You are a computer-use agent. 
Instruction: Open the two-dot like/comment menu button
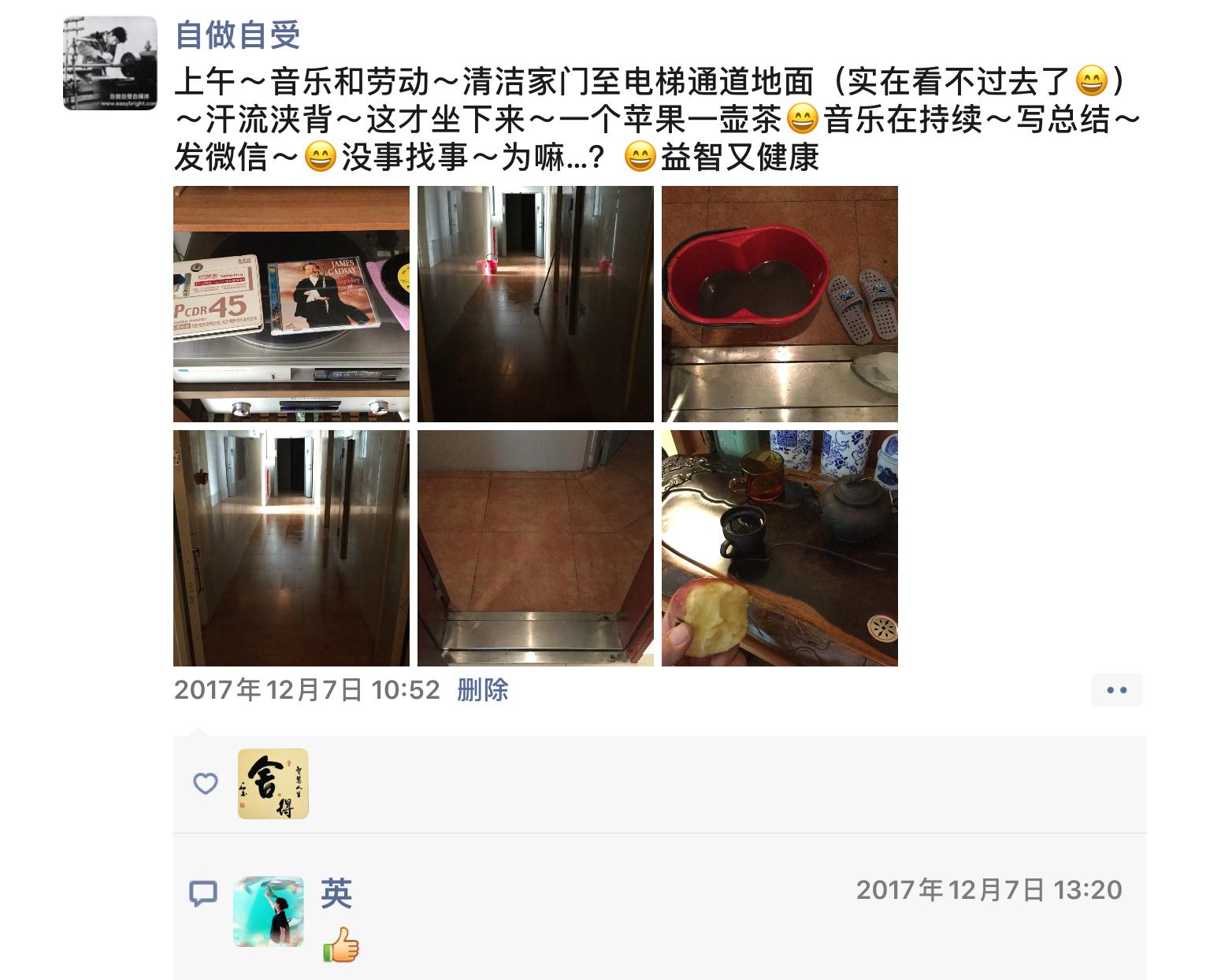pyautogui.click(x=1117, y=690)
